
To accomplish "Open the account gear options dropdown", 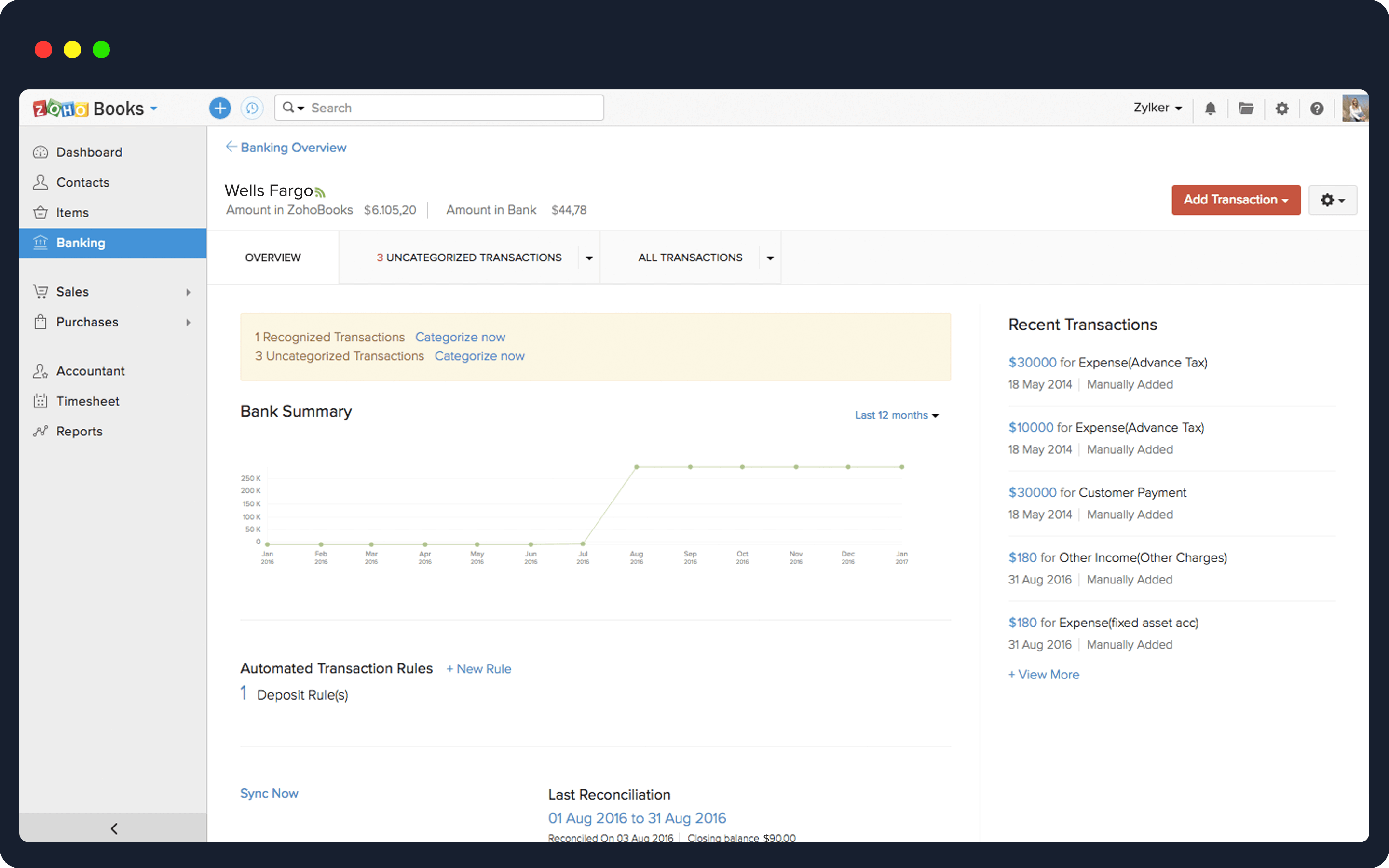I will pyautogui.click(x=1332, y=200).
